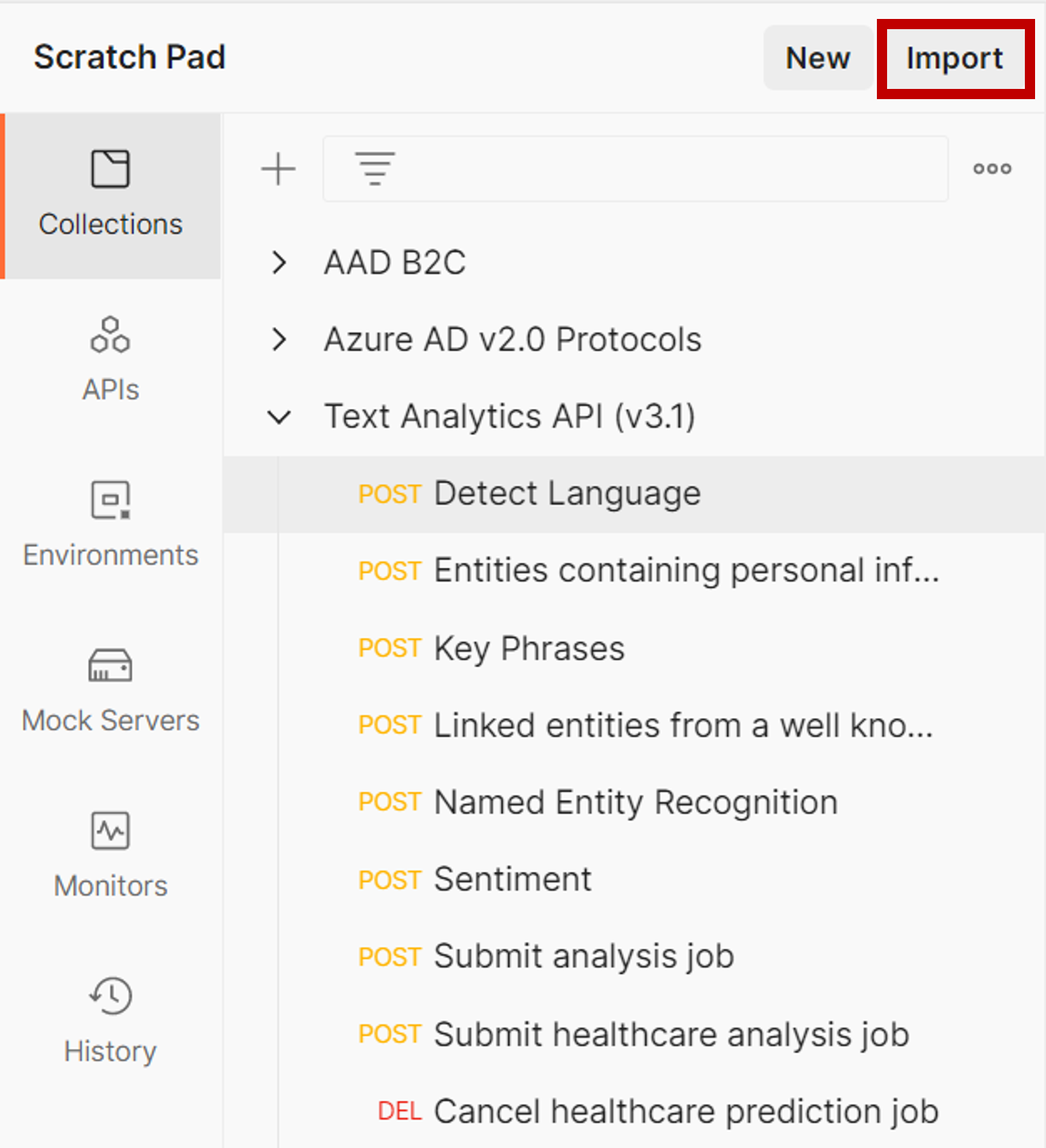Click the filter lines icon in search box
1046x1148 pixels.
375,168
